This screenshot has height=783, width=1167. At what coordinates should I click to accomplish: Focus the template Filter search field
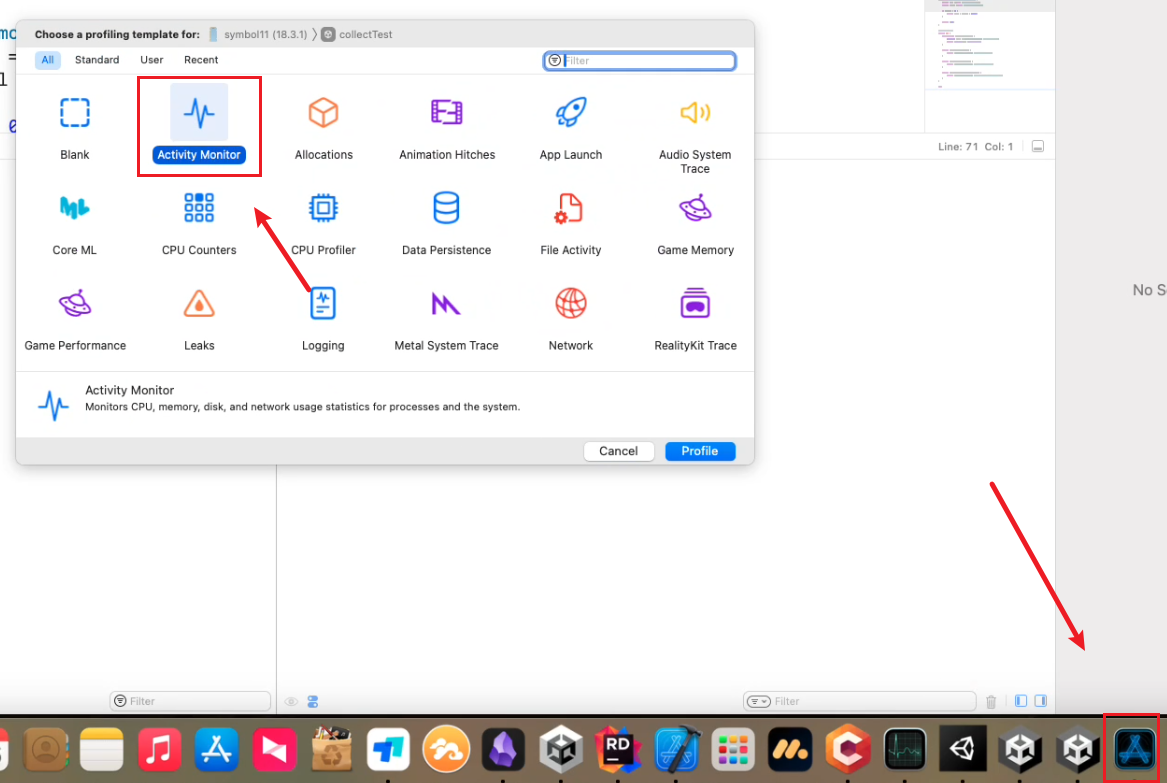coord(640,60)
